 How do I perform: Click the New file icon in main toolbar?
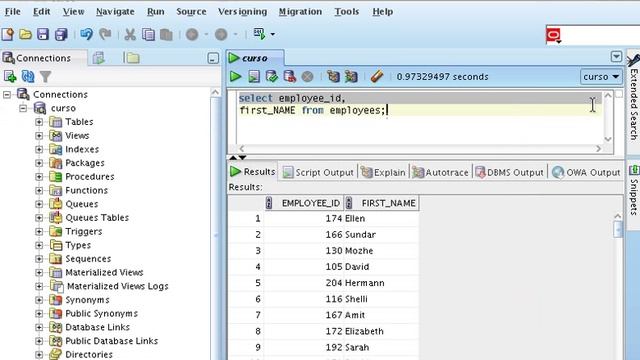coord(8,34)
